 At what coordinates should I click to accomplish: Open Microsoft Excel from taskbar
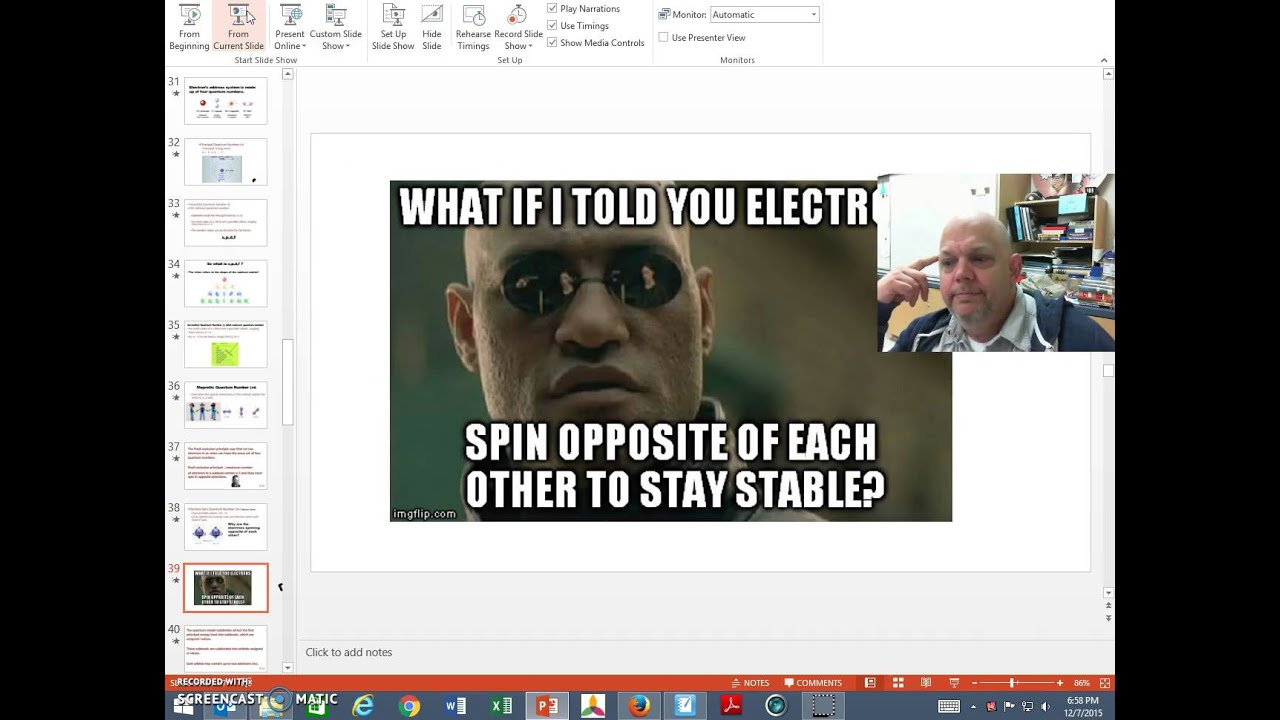coord(501,706)
